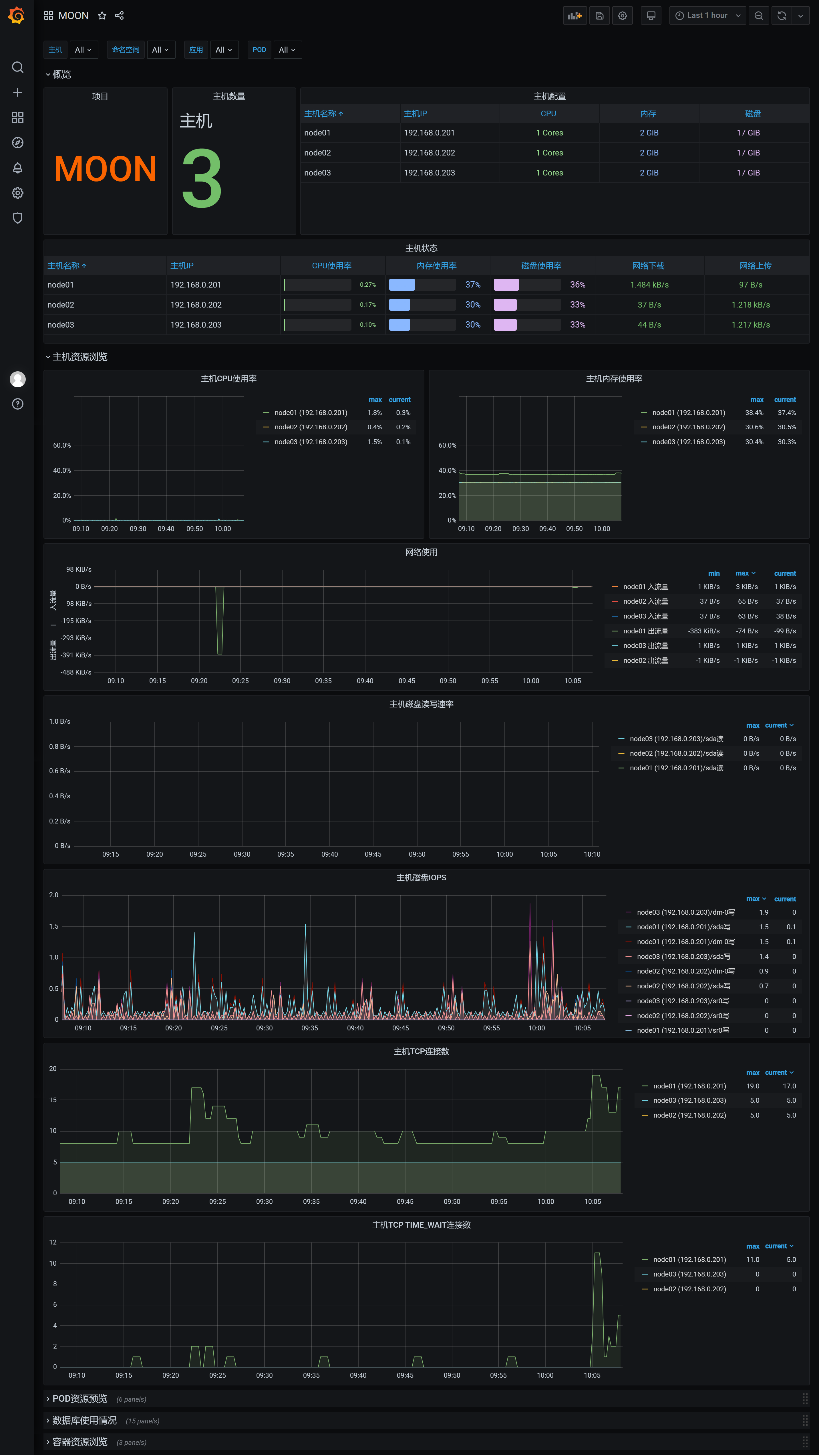This screenshot has width=819, height=1456.
Task: Click the user avatar in sidebar
Action: click(17, 379)
